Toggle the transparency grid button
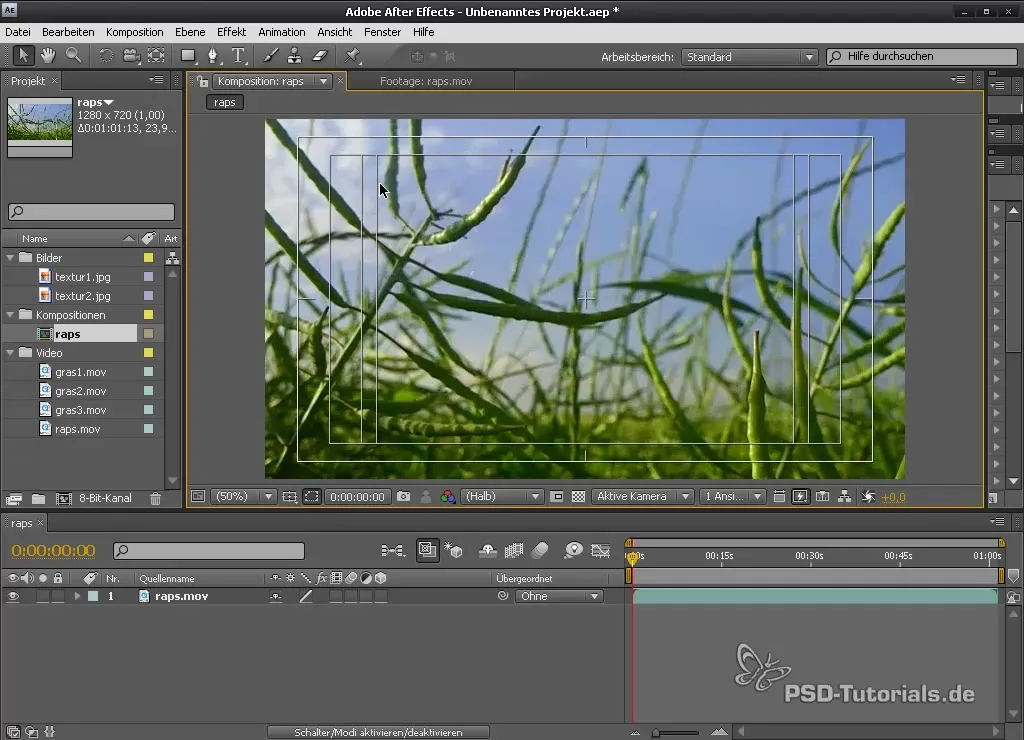The height and width of the screenshot is (740, 1024). (x=579, y=496)
